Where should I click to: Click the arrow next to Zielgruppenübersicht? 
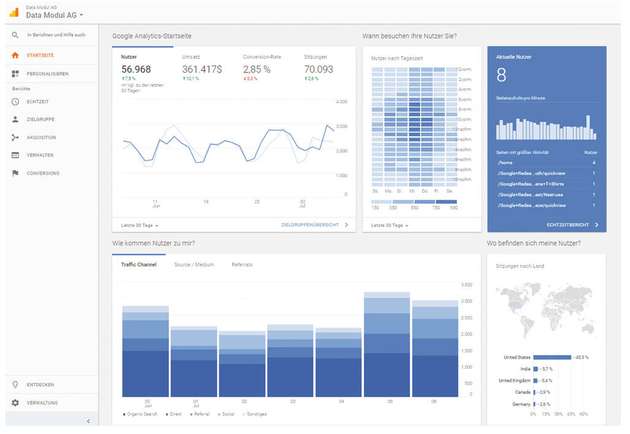coord(346,225)
